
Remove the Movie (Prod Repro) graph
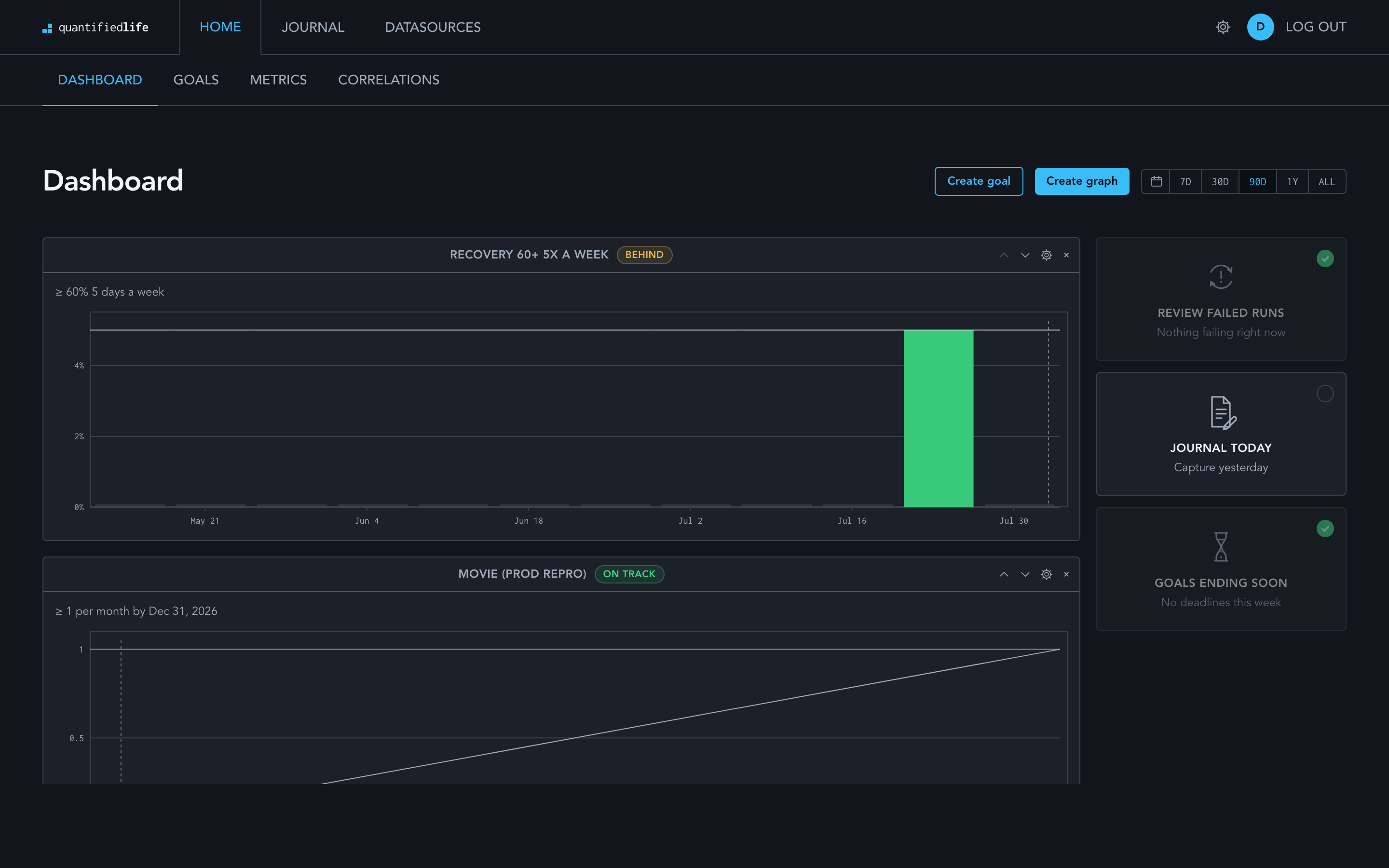point(1066,574)
